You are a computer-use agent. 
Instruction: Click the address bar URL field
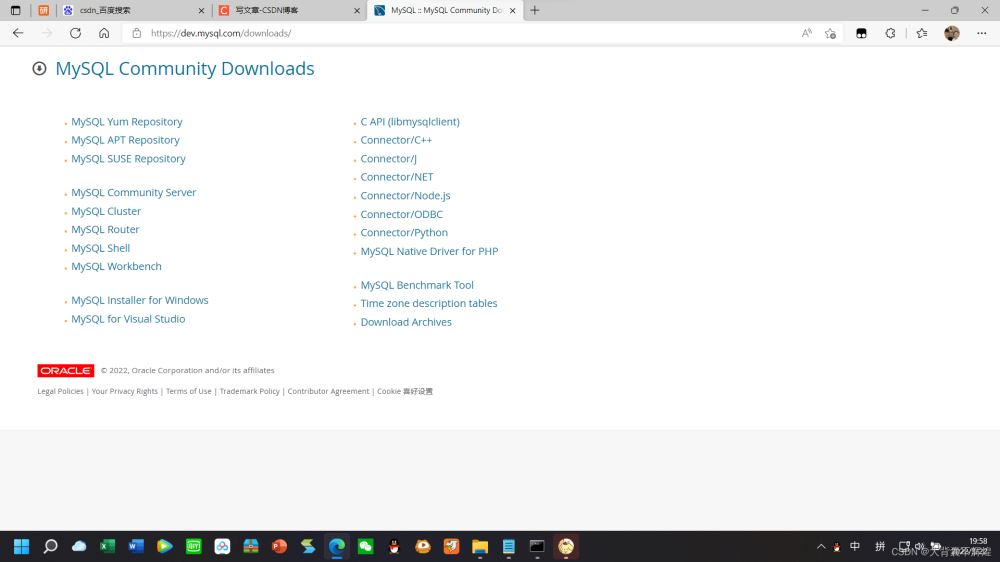450,33
